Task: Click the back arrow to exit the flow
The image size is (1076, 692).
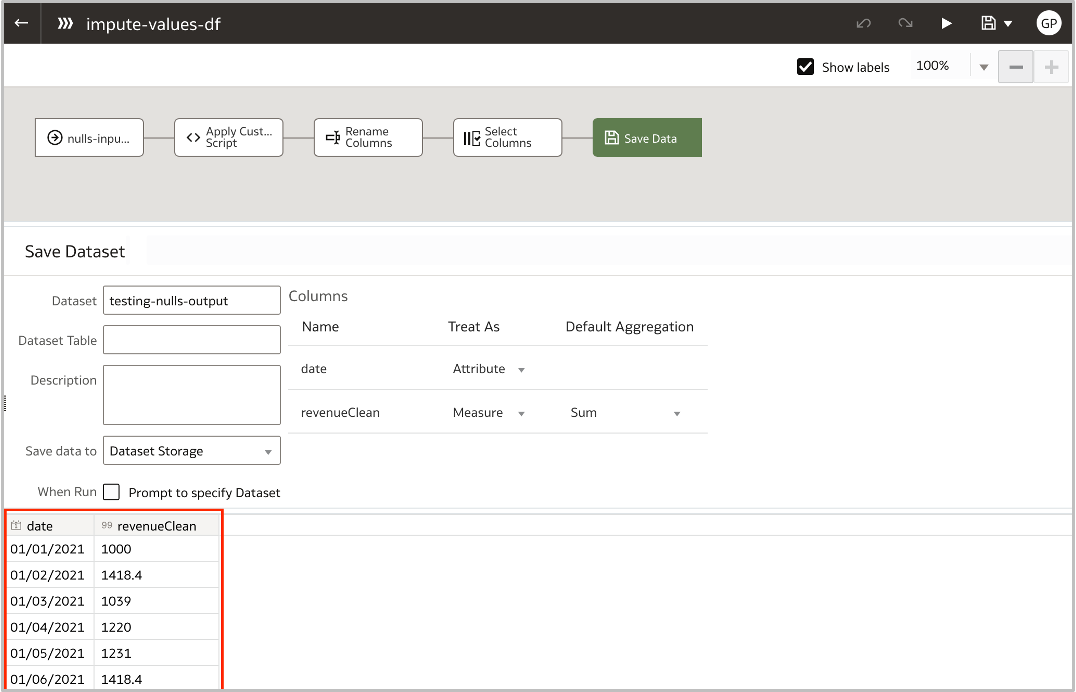Action: (x=20, y=22)
